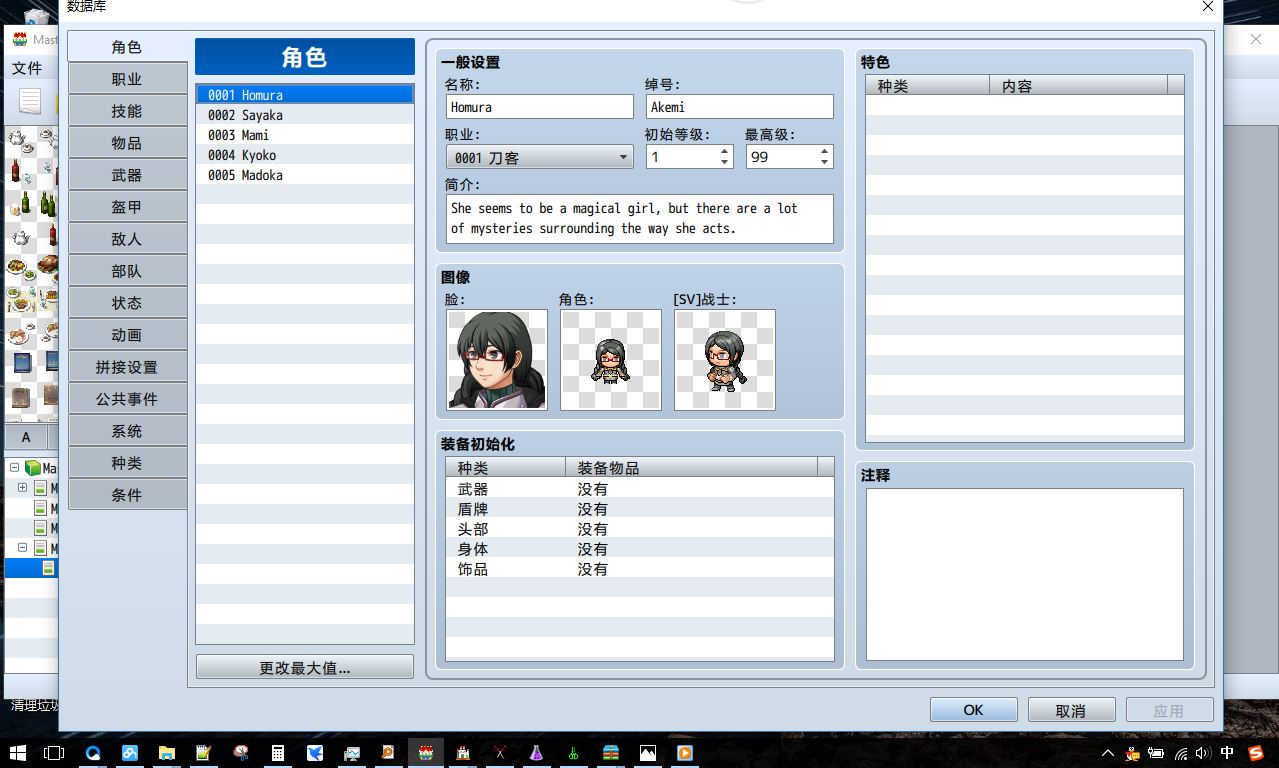This screenshot has width=1279, height=768.
Task: Click the purple flask icon on taskbar
Action: [x=536, y=752]
